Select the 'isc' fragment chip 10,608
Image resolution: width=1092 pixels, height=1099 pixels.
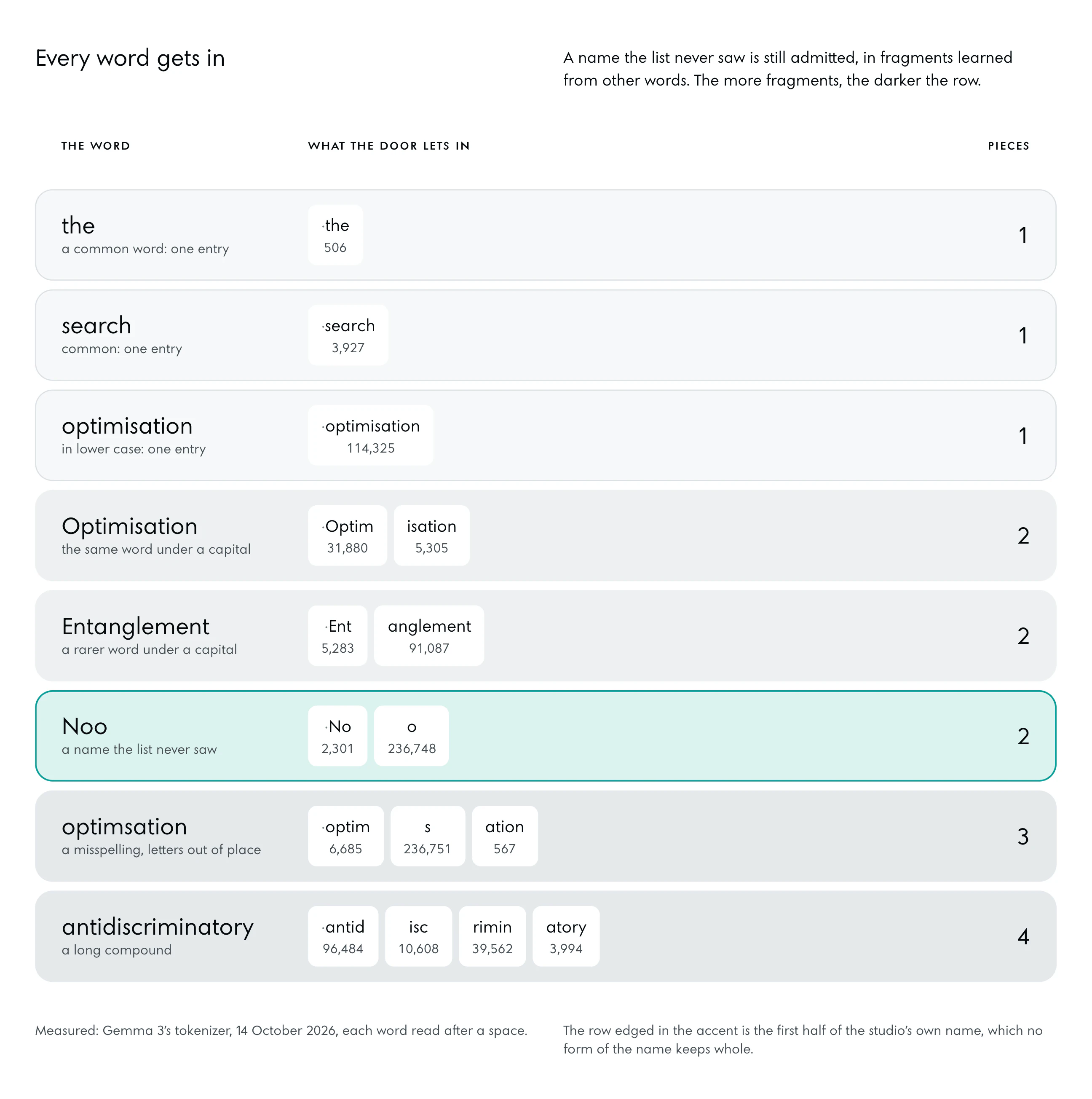419,936
